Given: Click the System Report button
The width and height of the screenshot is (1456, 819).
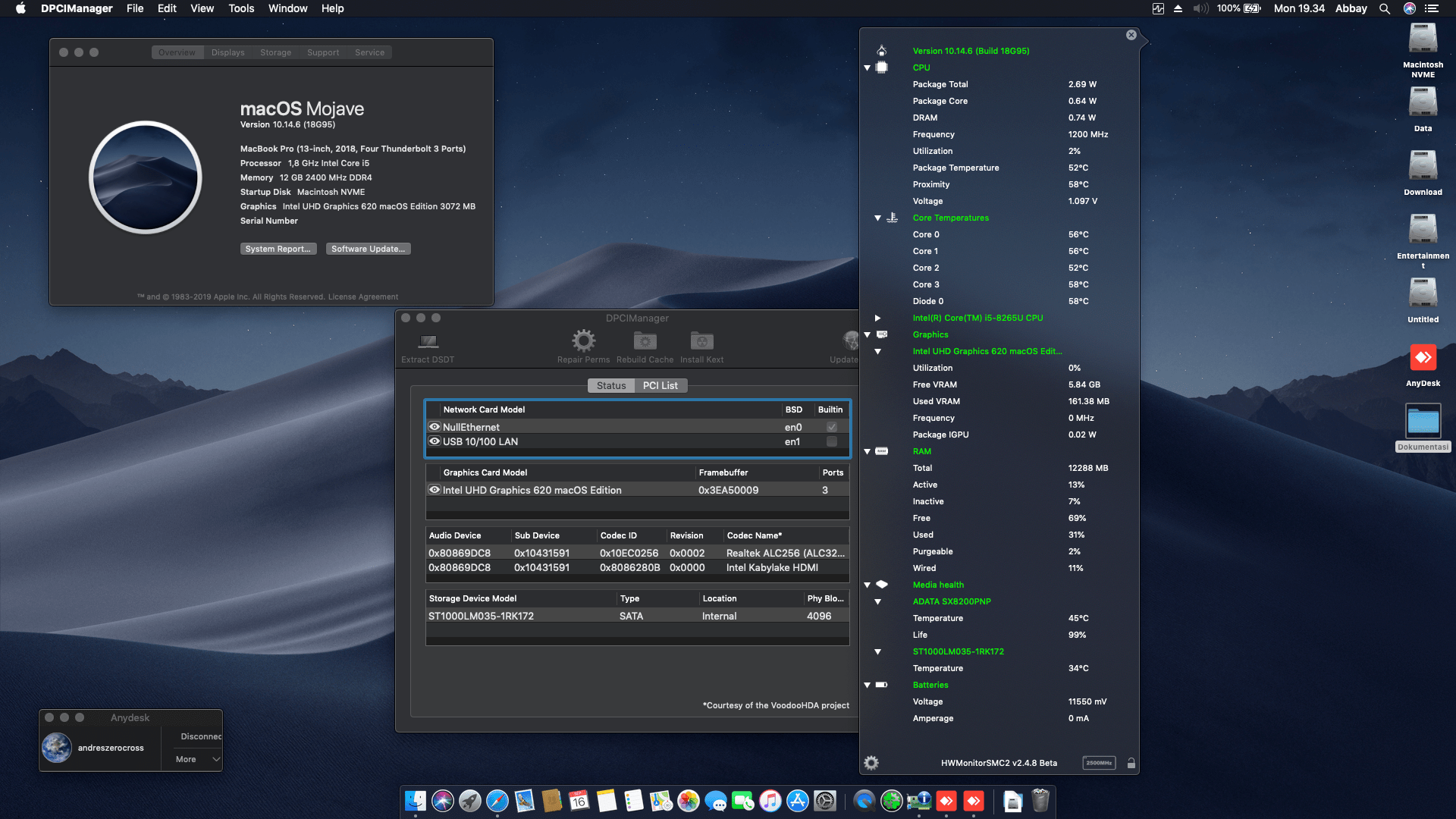Looking at the screenshot, I should pyautogui.click(x=278, y=248).
